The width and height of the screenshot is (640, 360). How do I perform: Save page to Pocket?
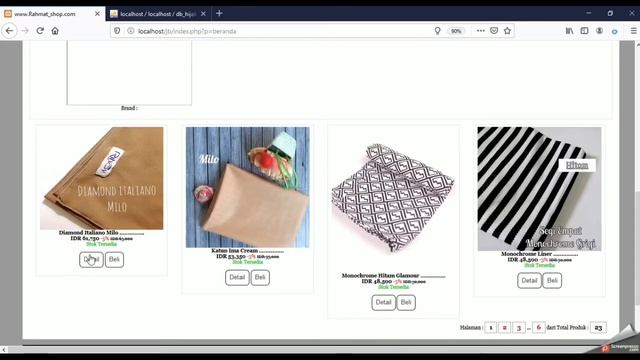click(x=494, y=31)
